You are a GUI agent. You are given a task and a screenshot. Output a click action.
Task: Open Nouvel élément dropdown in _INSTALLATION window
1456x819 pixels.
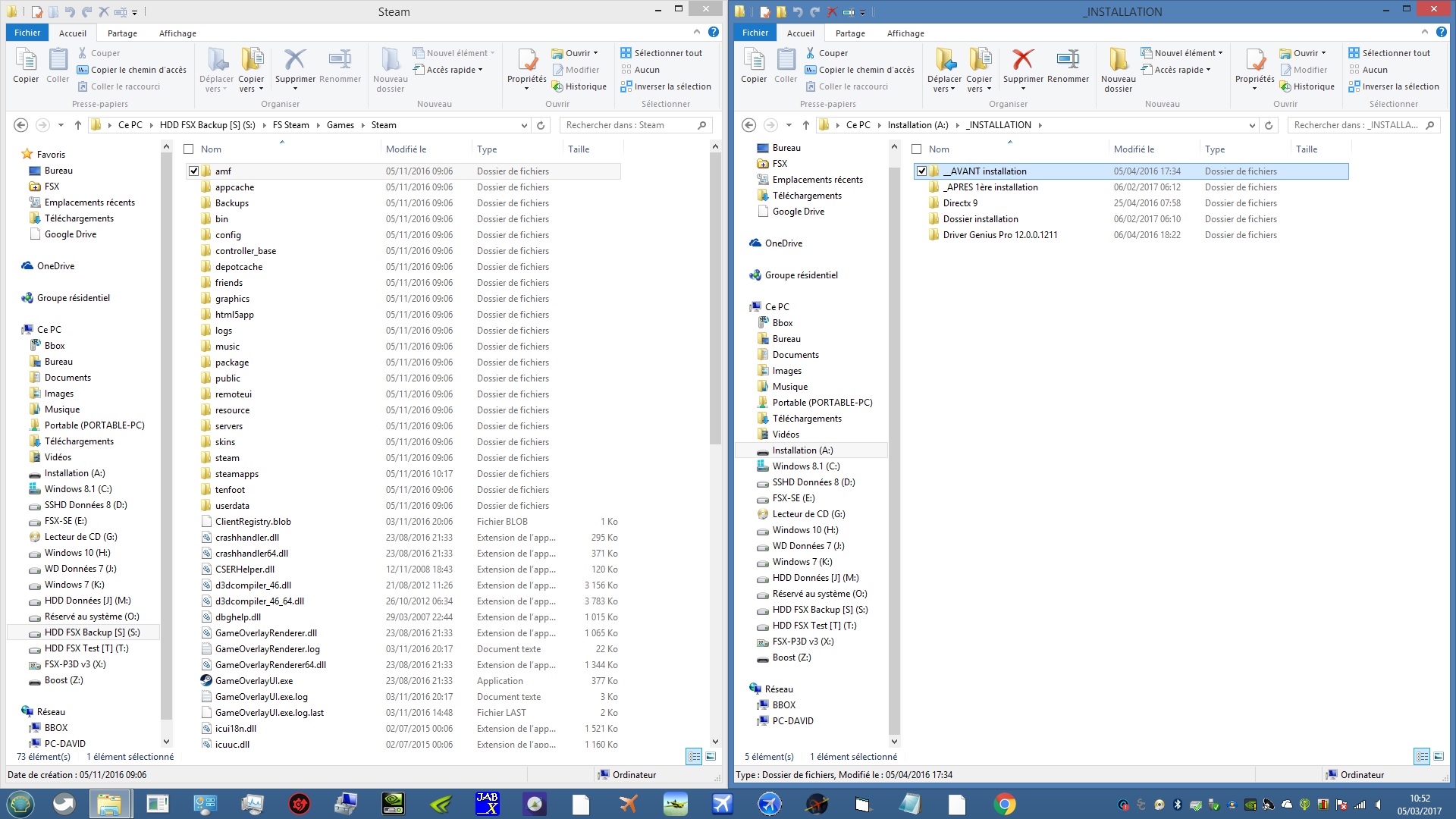1182,53
